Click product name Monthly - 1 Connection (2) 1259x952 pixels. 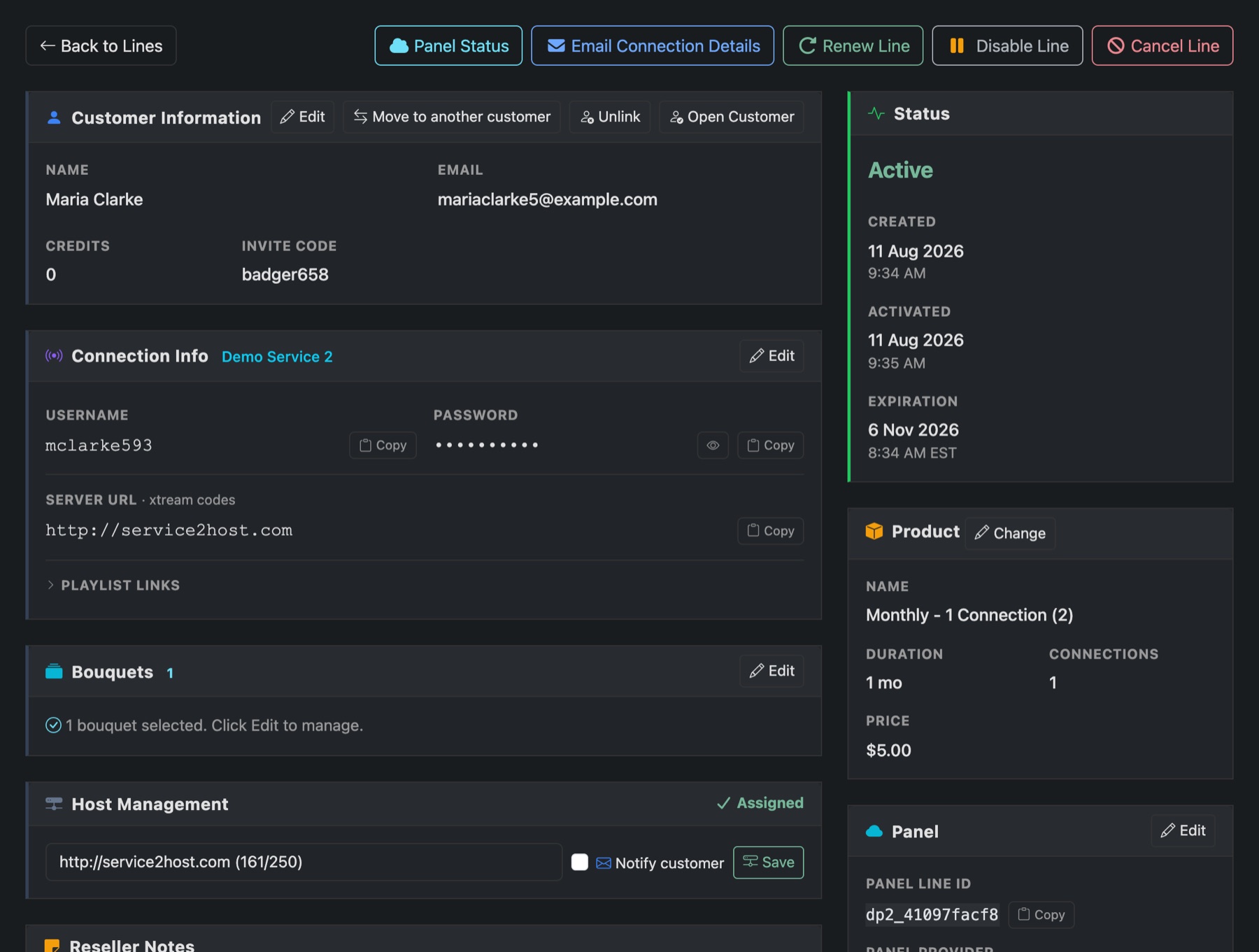pos(969,615)
